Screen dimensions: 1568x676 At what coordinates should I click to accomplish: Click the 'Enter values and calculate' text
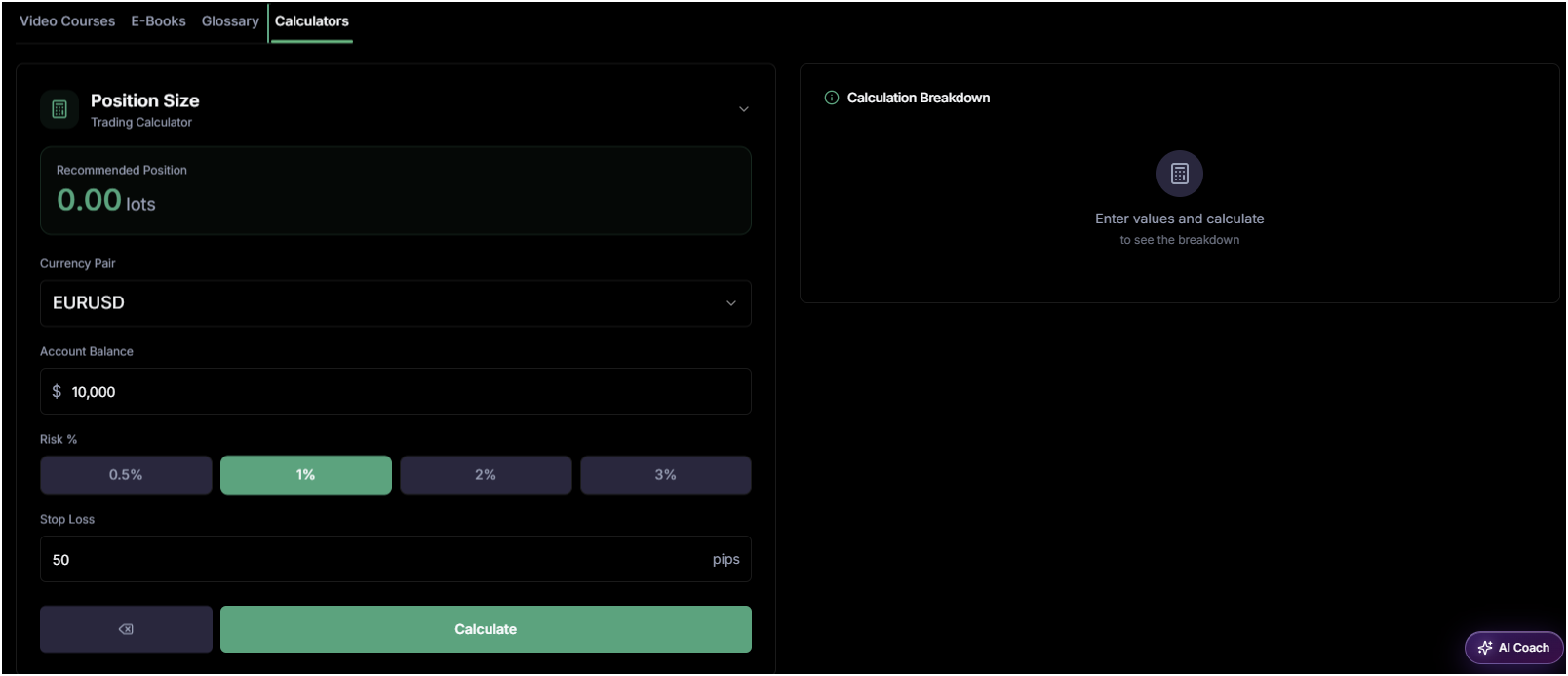point(1180,219)
